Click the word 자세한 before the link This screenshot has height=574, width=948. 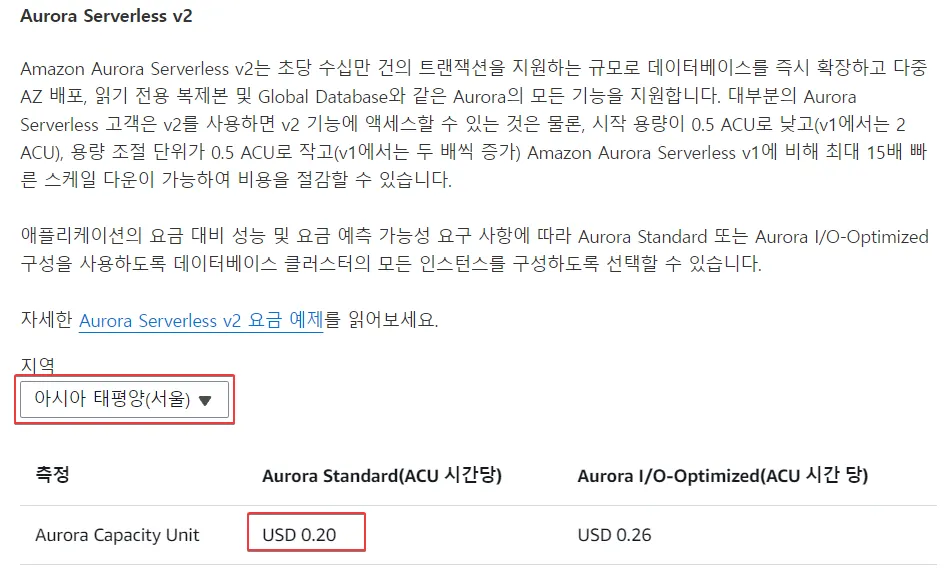coord(46,321)
